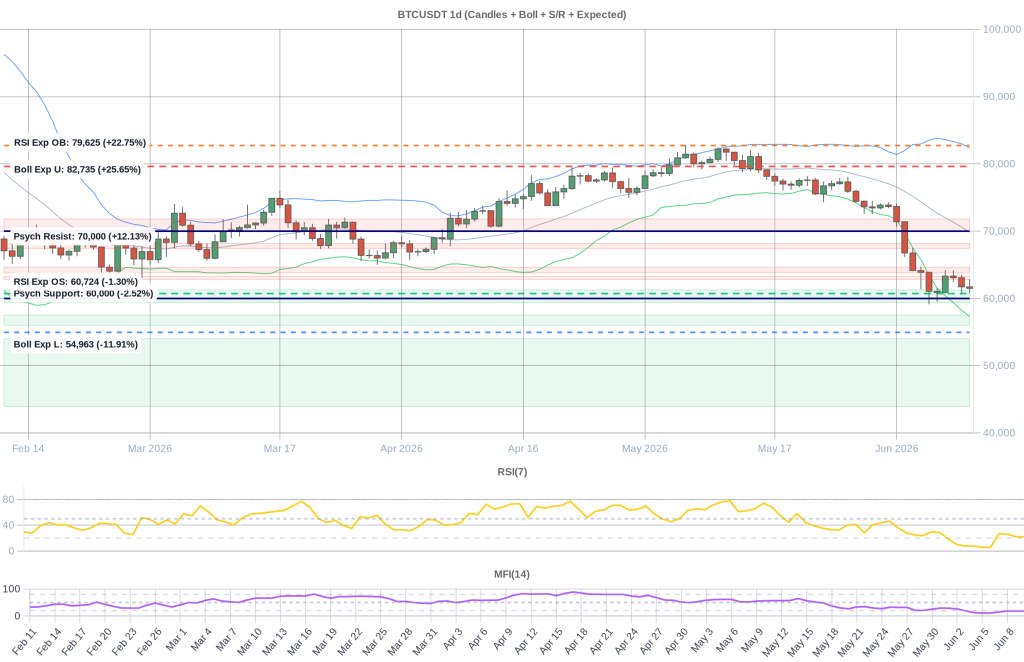Viewport: 1024px width, 662px height.
Task: Click the May 6 bottom axis tick
Action: [726, 639]
